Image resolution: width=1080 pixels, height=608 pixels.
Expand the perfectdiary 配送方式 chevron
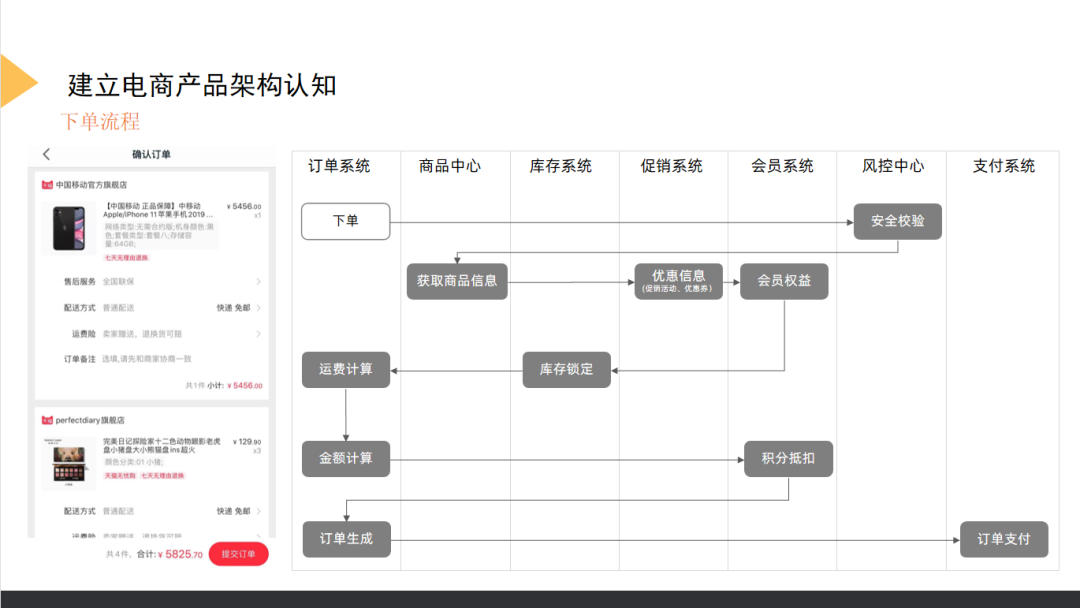(x=259, y=511)
